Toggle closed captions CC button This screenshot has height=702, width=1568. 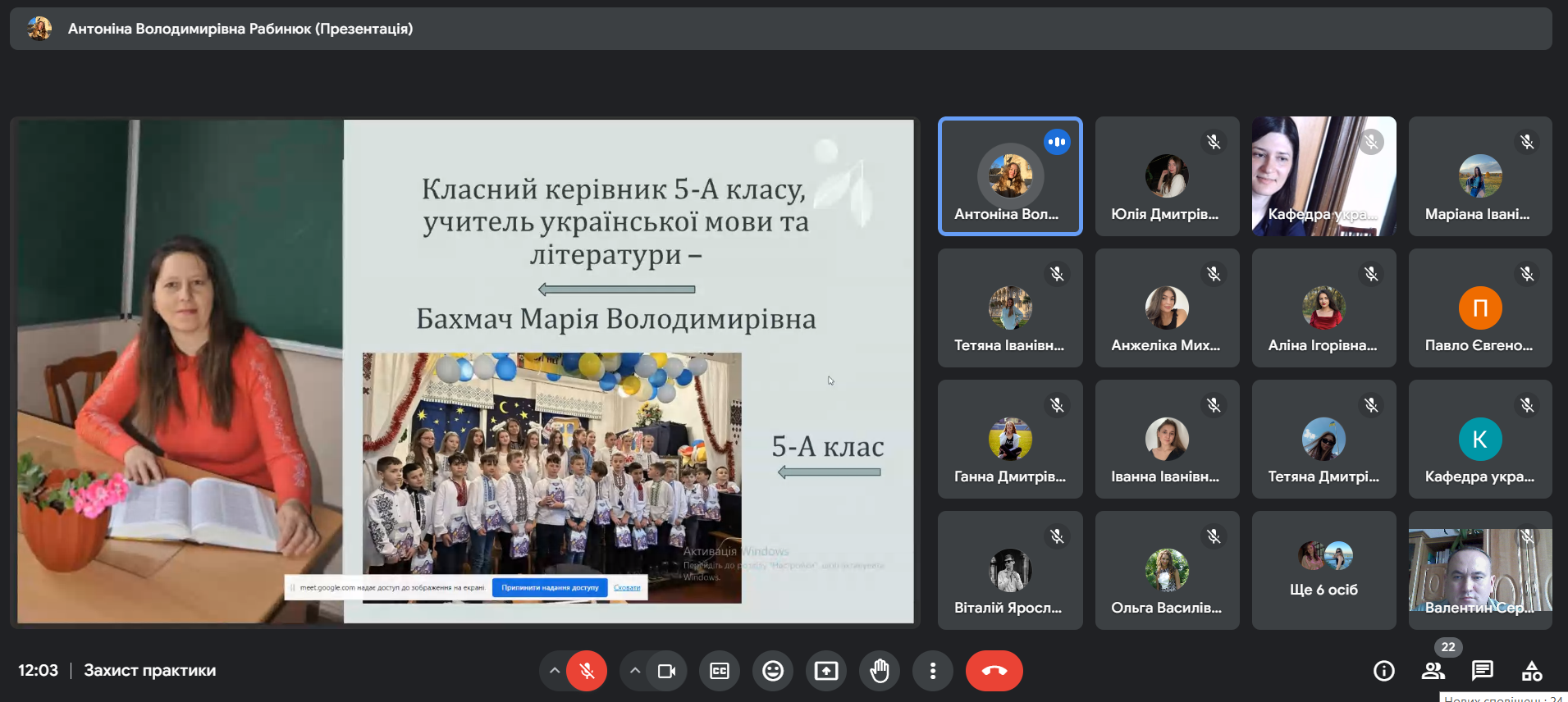point(720,671)
